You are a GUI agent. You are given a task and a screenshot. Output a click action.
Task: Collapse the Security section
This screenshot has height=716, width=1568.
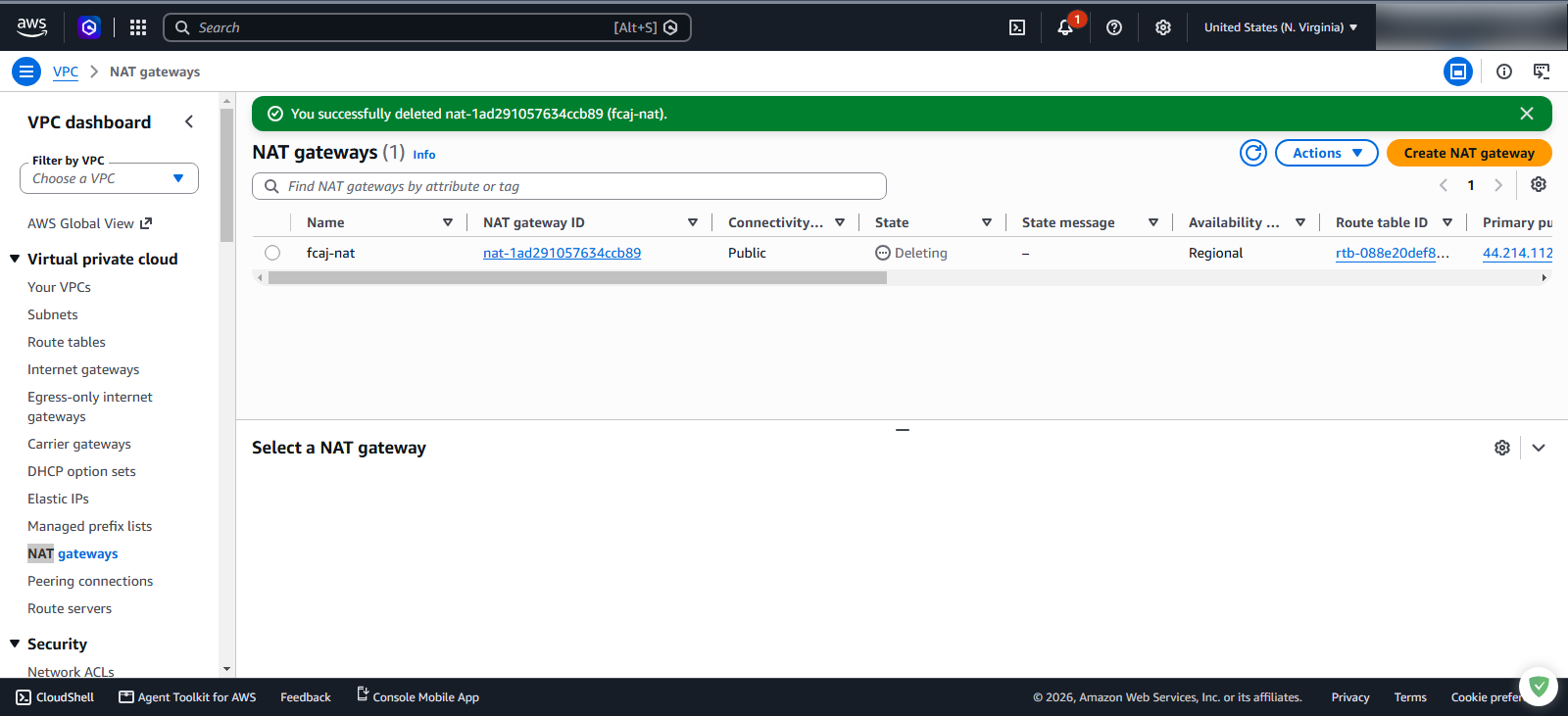coord(15,644)
